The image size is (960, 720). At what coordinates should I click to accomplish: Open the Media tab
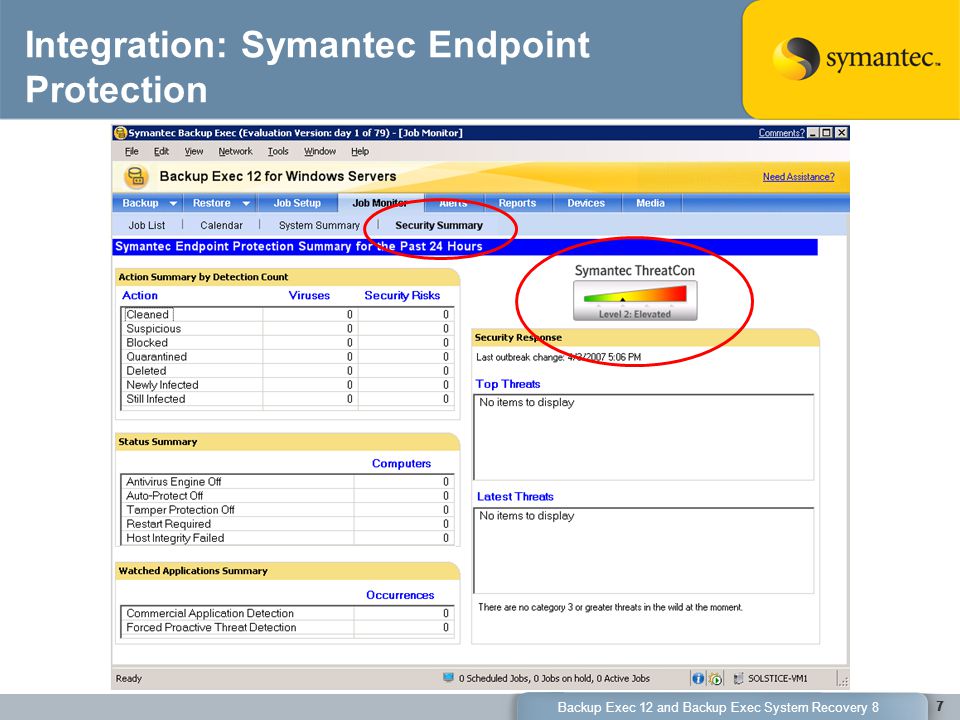pos(650,203)
